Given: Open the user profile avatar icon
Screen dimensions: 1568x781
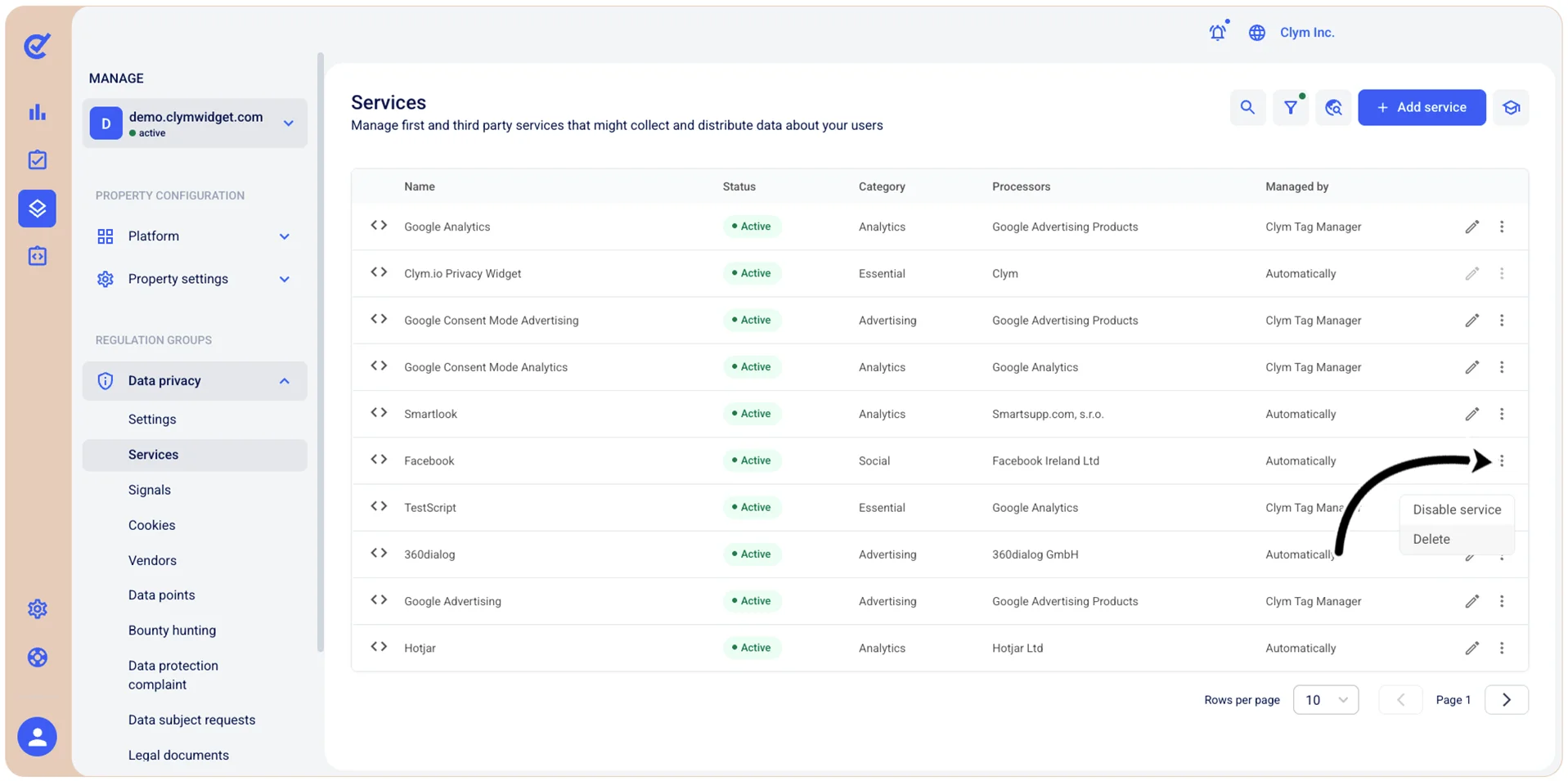Looking at the screenshot, I should (x=38, y=736).
